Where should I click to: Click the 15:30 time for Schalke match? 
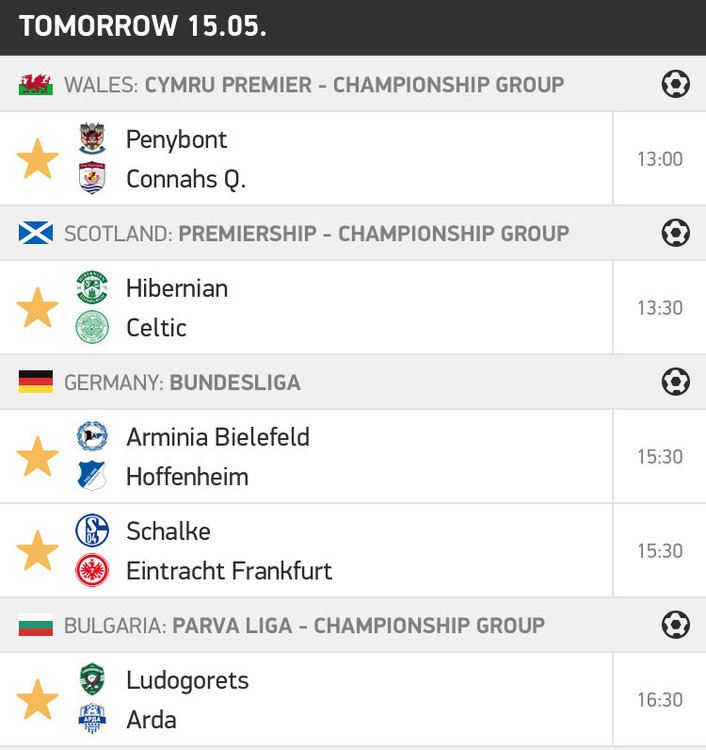pyautogui.click(x=660, y=551)
